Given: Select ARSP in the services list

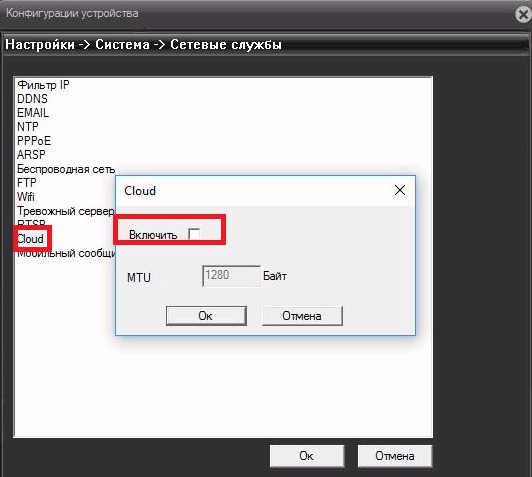Looking at the screenshot, I should click(31, 154).
